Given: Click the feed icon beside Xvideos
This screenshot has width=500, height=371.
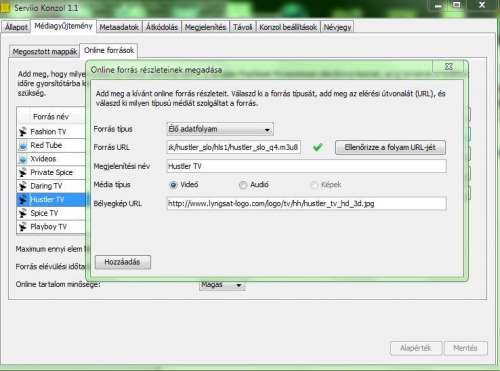Looking at the screenshot, I should point(22,159).
